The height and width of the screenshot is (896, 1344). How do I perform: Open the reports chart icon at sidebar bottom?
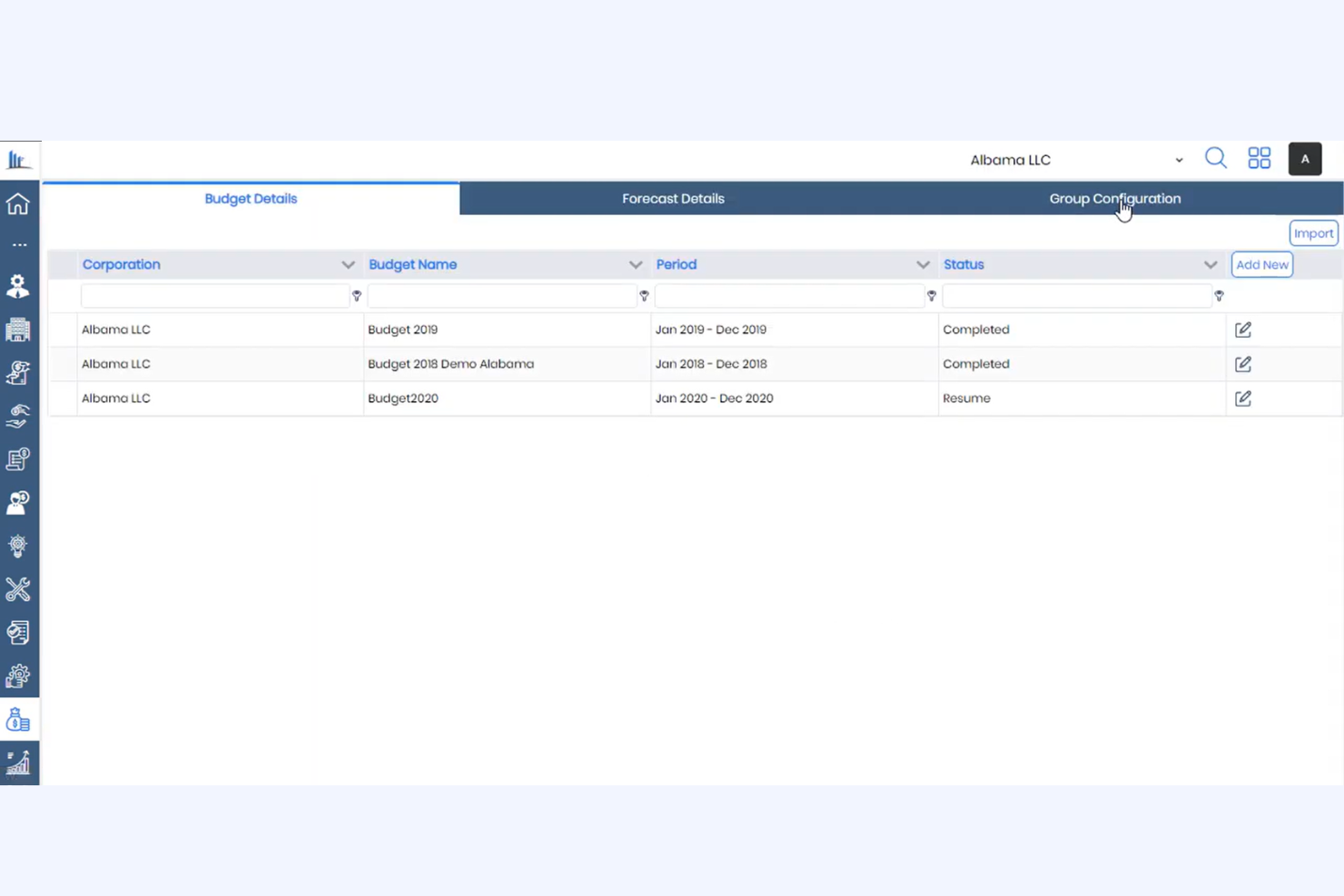pyautogui.click(x=18, y=763)
